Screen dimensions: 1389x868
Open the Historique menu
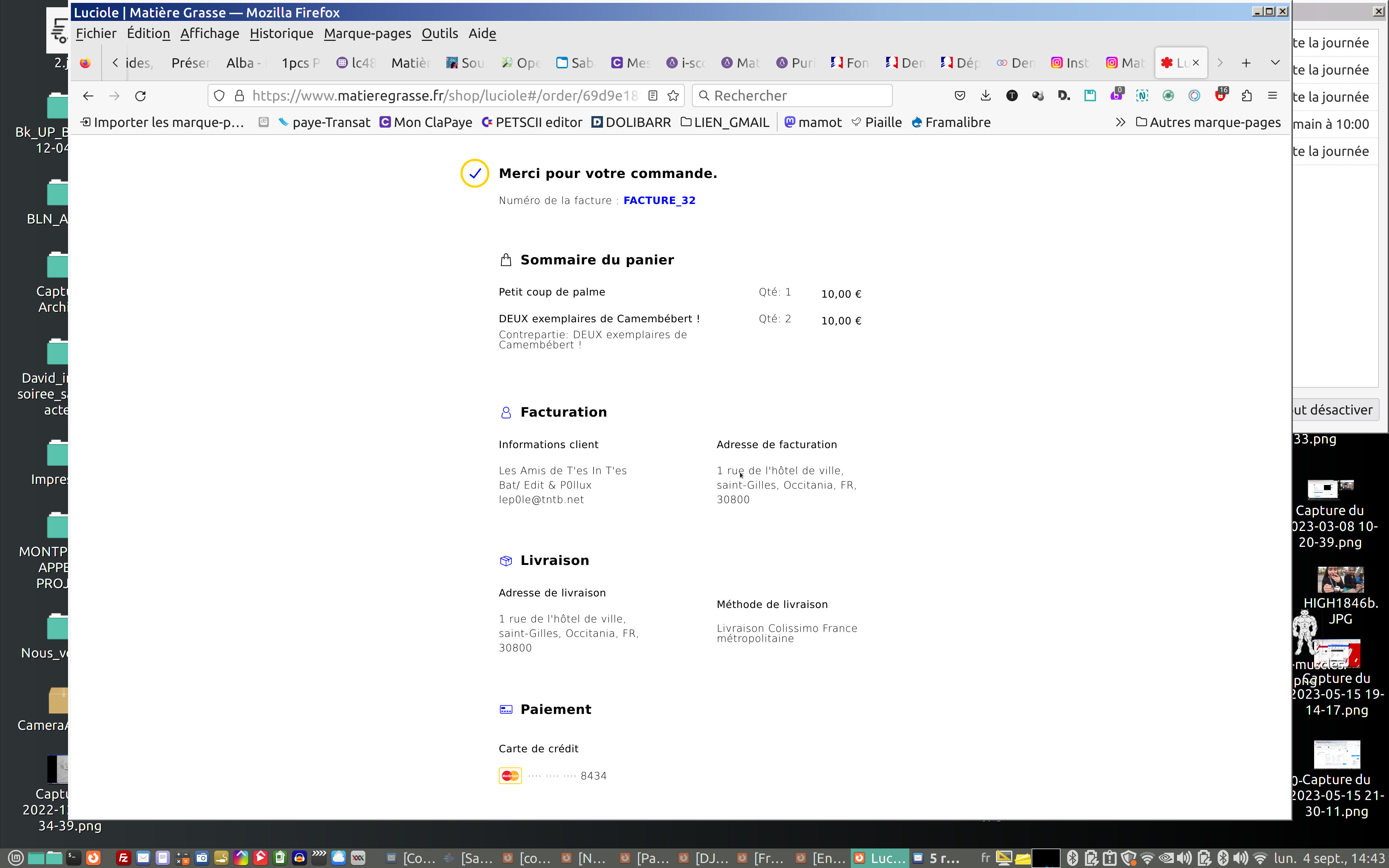coord(281,33)
